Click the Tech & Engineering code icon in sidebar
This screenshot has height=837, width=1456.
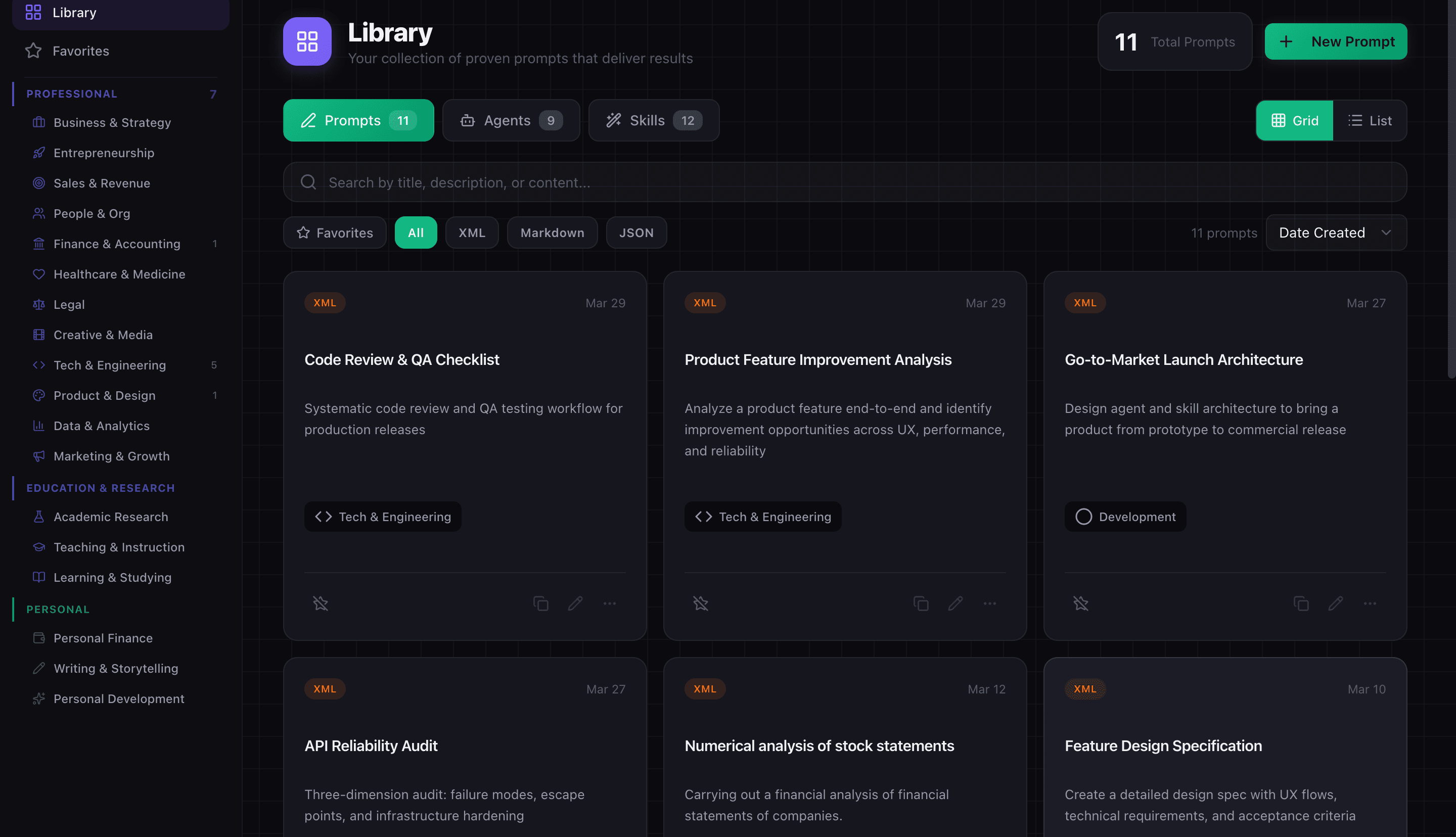coord(38,365)
